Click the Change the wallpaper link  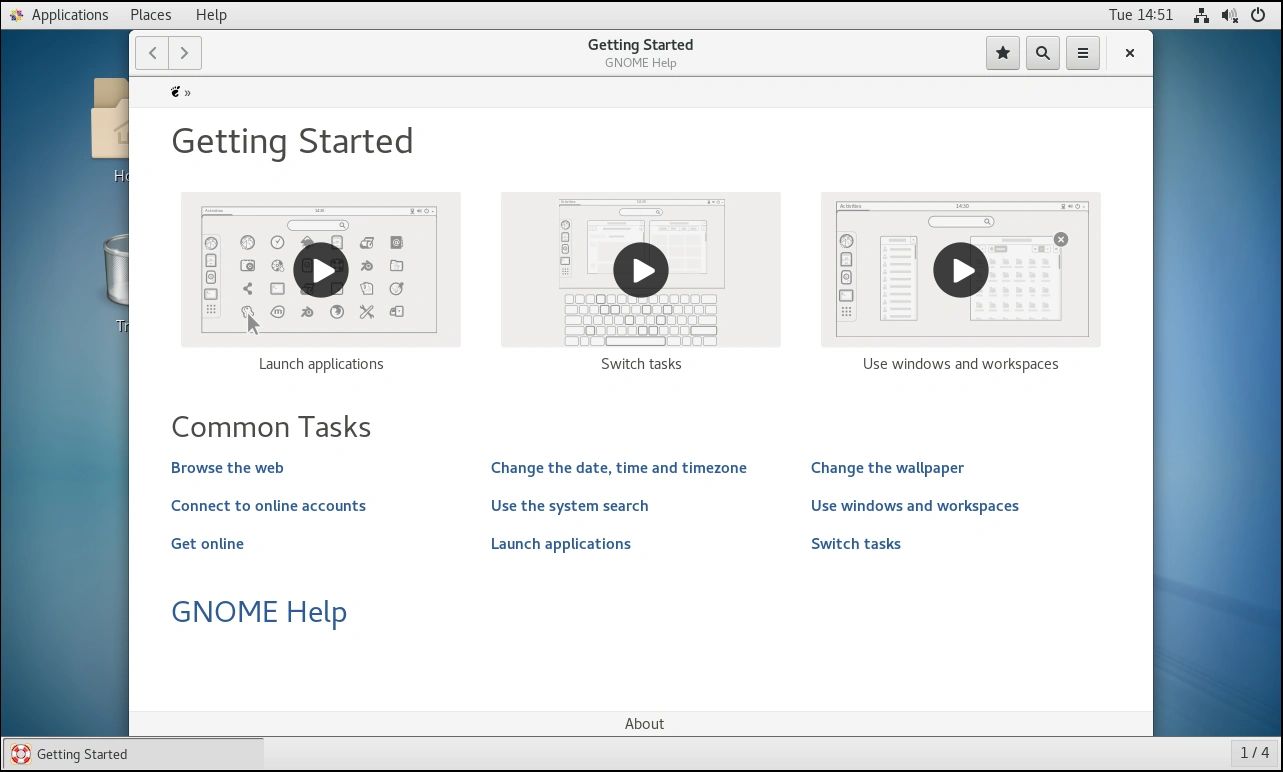point(887,468)
